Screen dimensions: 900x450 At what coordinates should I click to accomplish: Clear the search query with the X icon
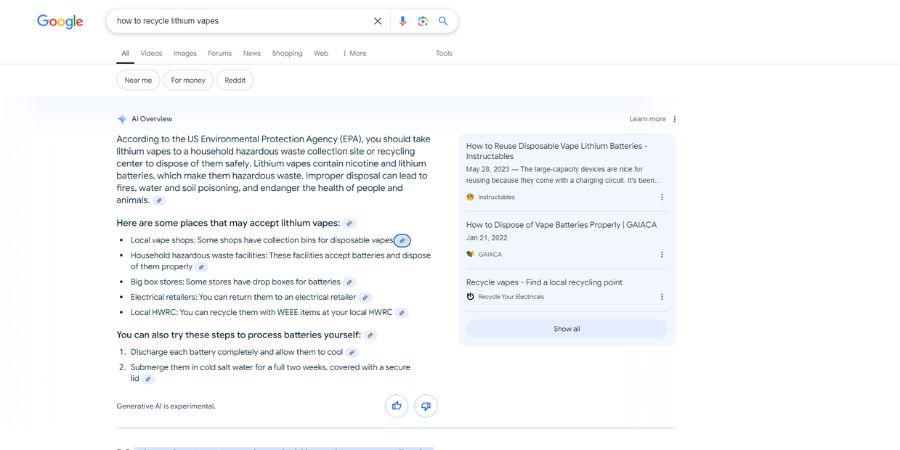coord(378,21)
